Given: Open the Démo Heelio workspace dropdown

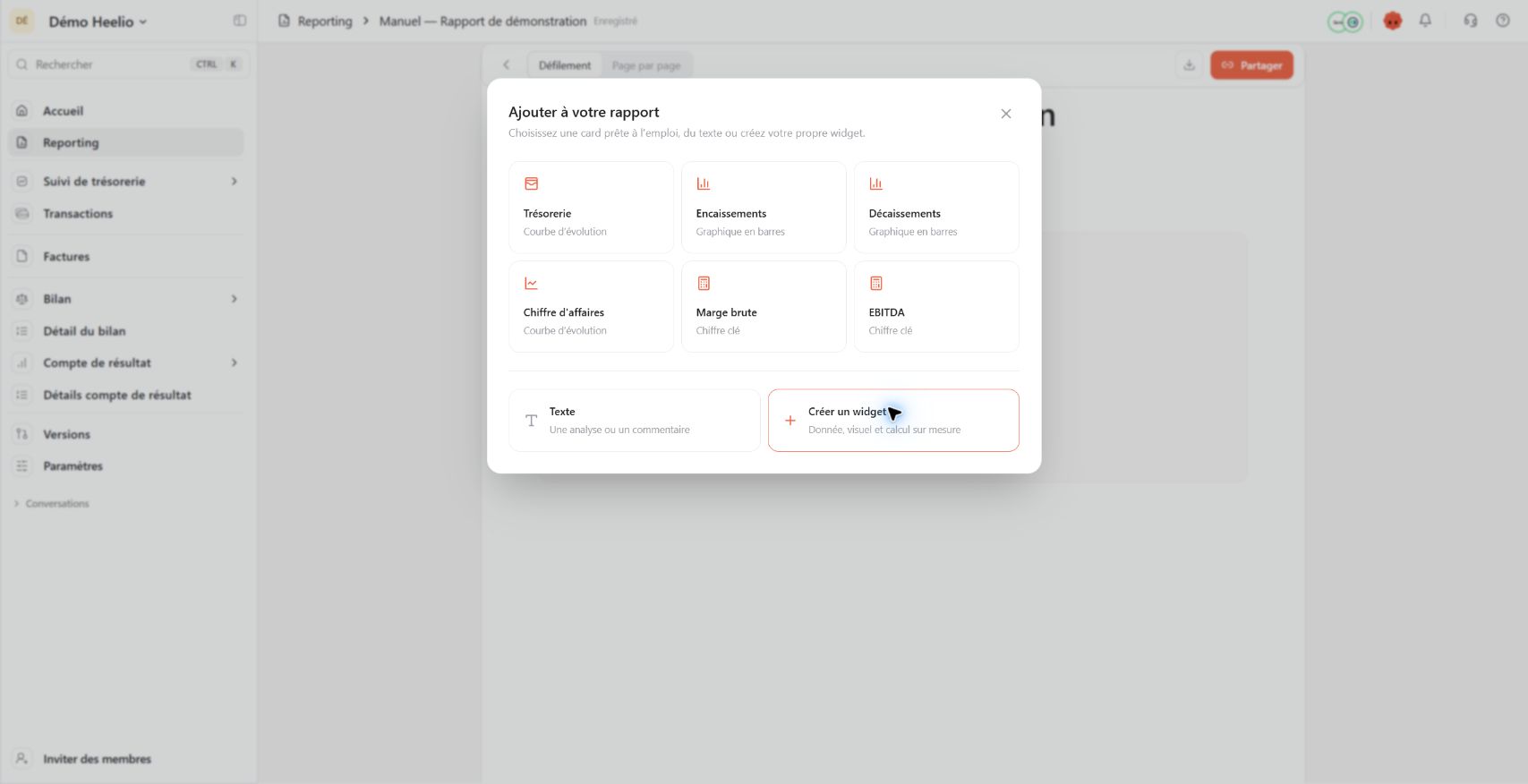Looking at the screenshot, I should [98, 21].
